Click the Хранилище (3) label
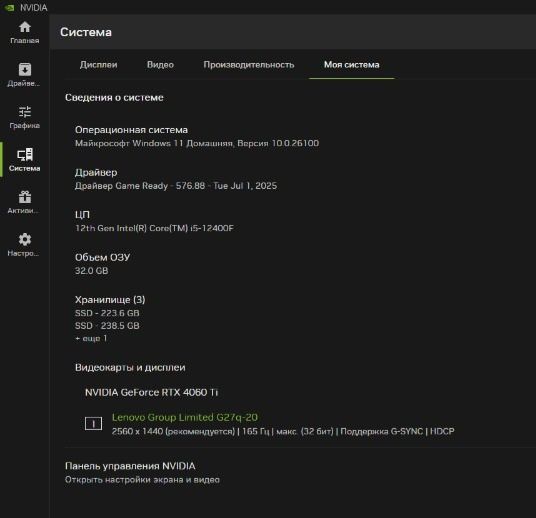 (x=110, y=300)
